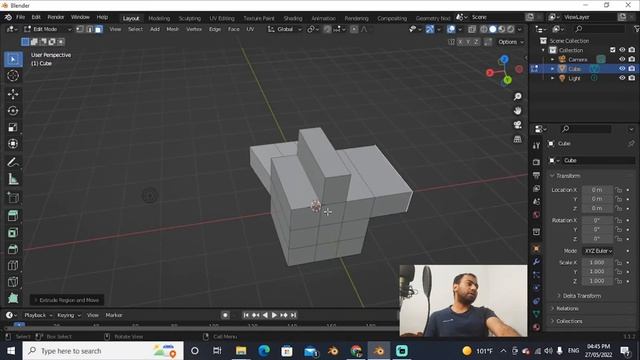Uncheck Collection exclude checkbox
Screen dimensions: 640x360
(x=613, y=50)
